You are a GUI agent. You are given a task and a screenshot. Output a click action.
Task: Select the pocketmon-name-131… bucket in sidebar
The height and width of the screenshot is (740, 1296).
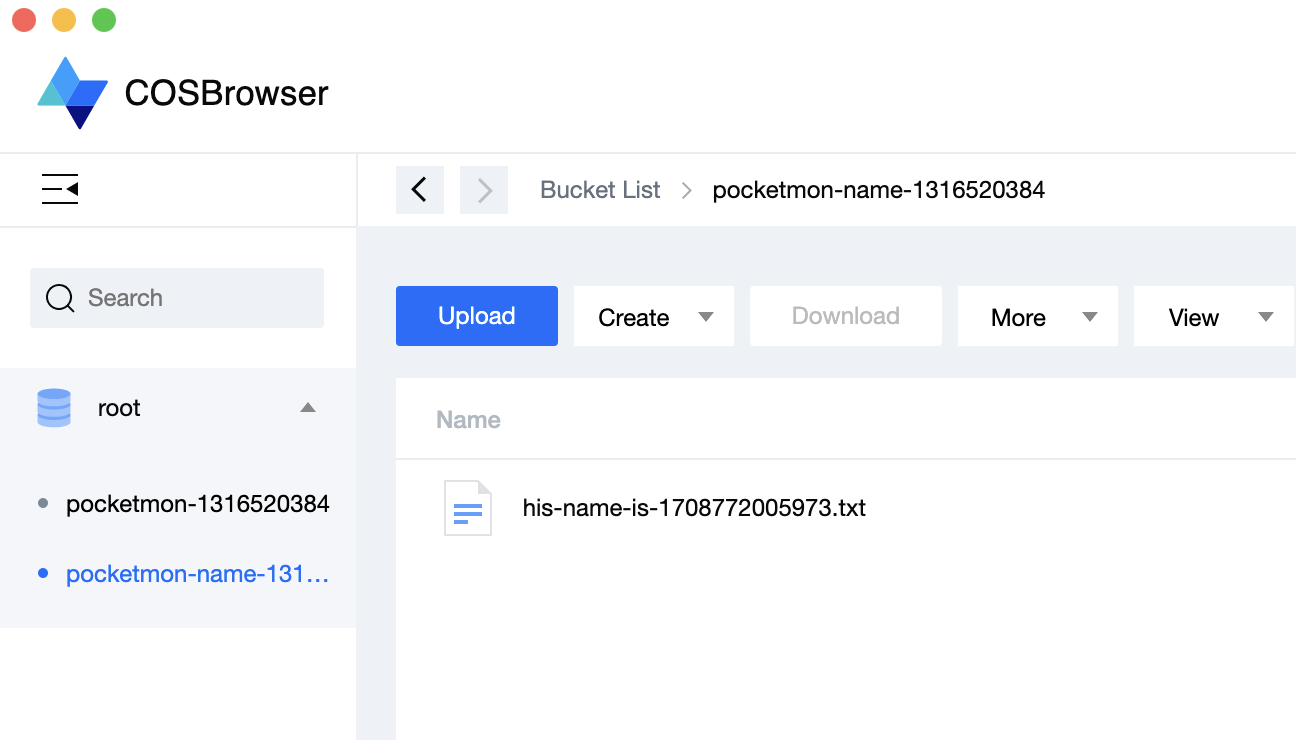pos(198,574)
